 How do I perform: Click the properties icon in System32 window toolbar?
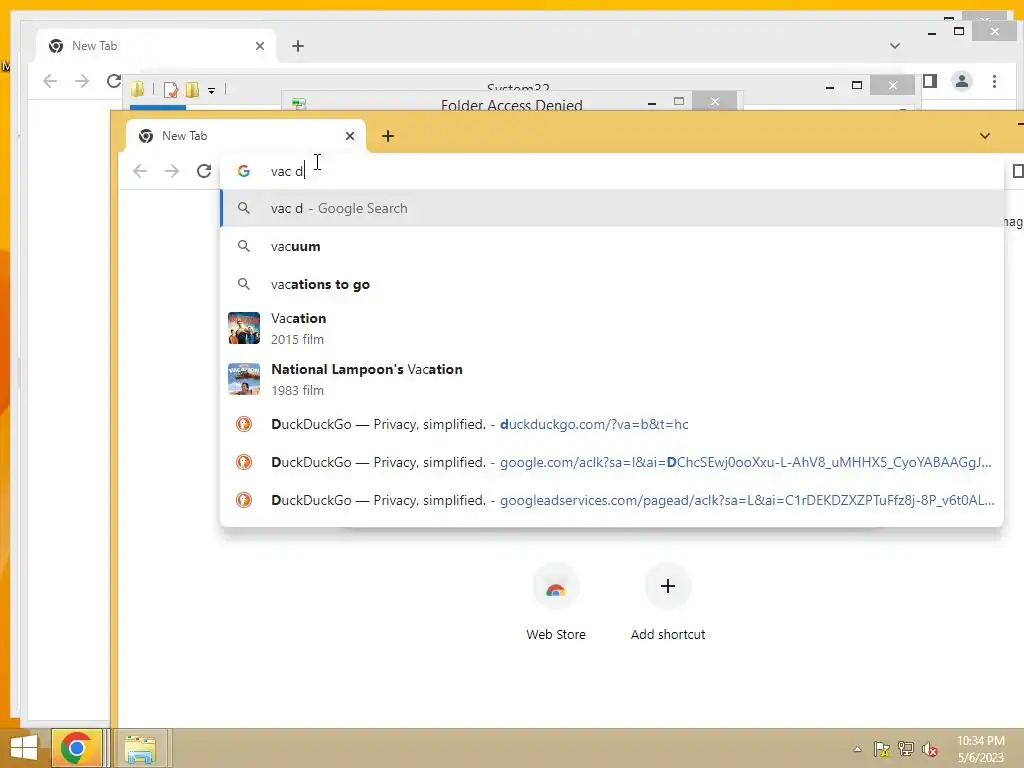(x=170, y=89)
